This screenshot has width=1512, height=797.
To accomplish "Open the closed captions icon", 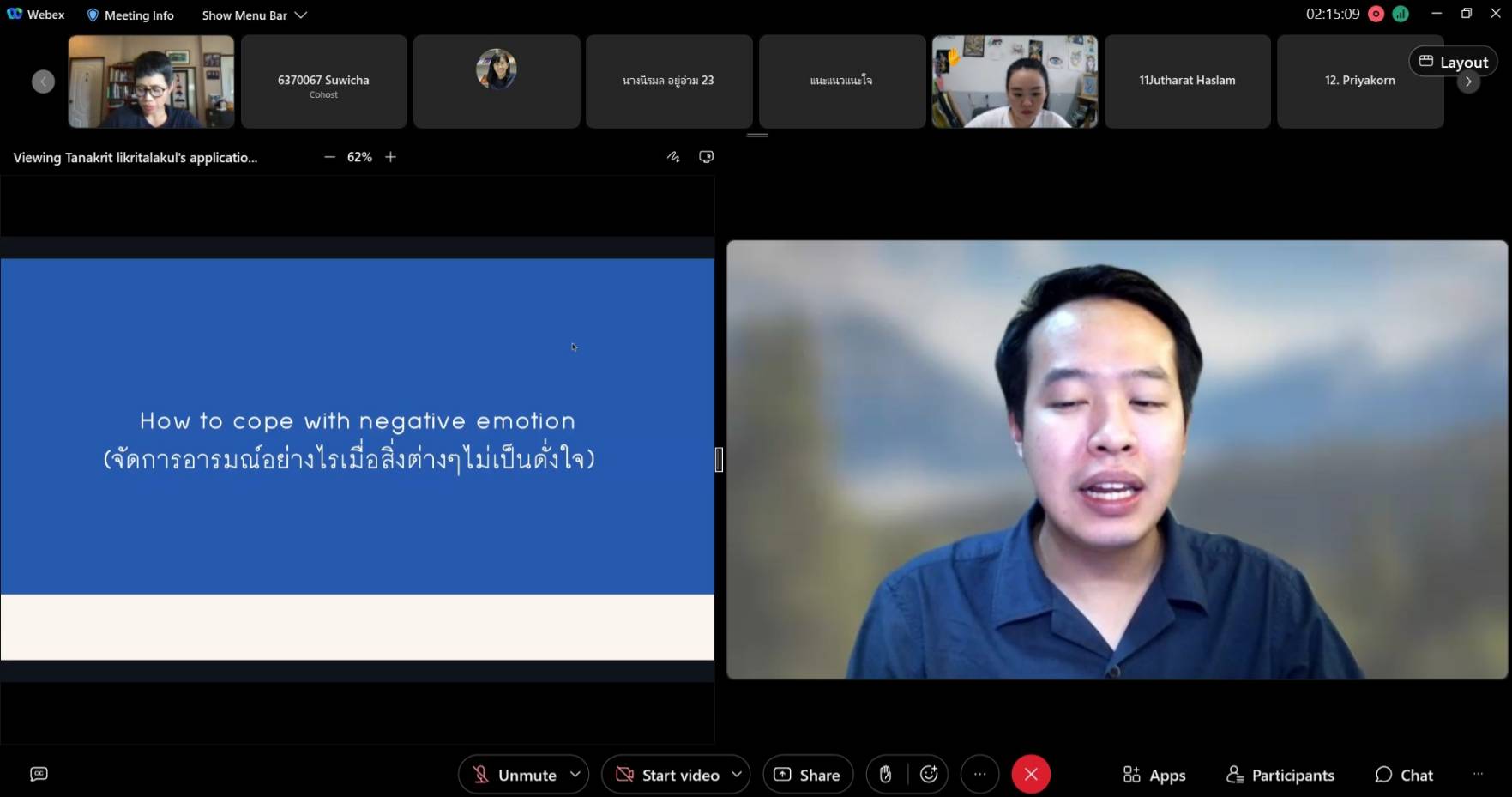I will [x=39, y=774].
